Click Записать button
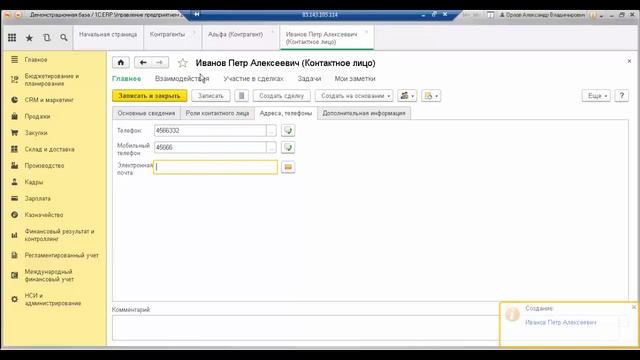The width and height of the screenshot is (640, 360). click(x=211, y=96)
